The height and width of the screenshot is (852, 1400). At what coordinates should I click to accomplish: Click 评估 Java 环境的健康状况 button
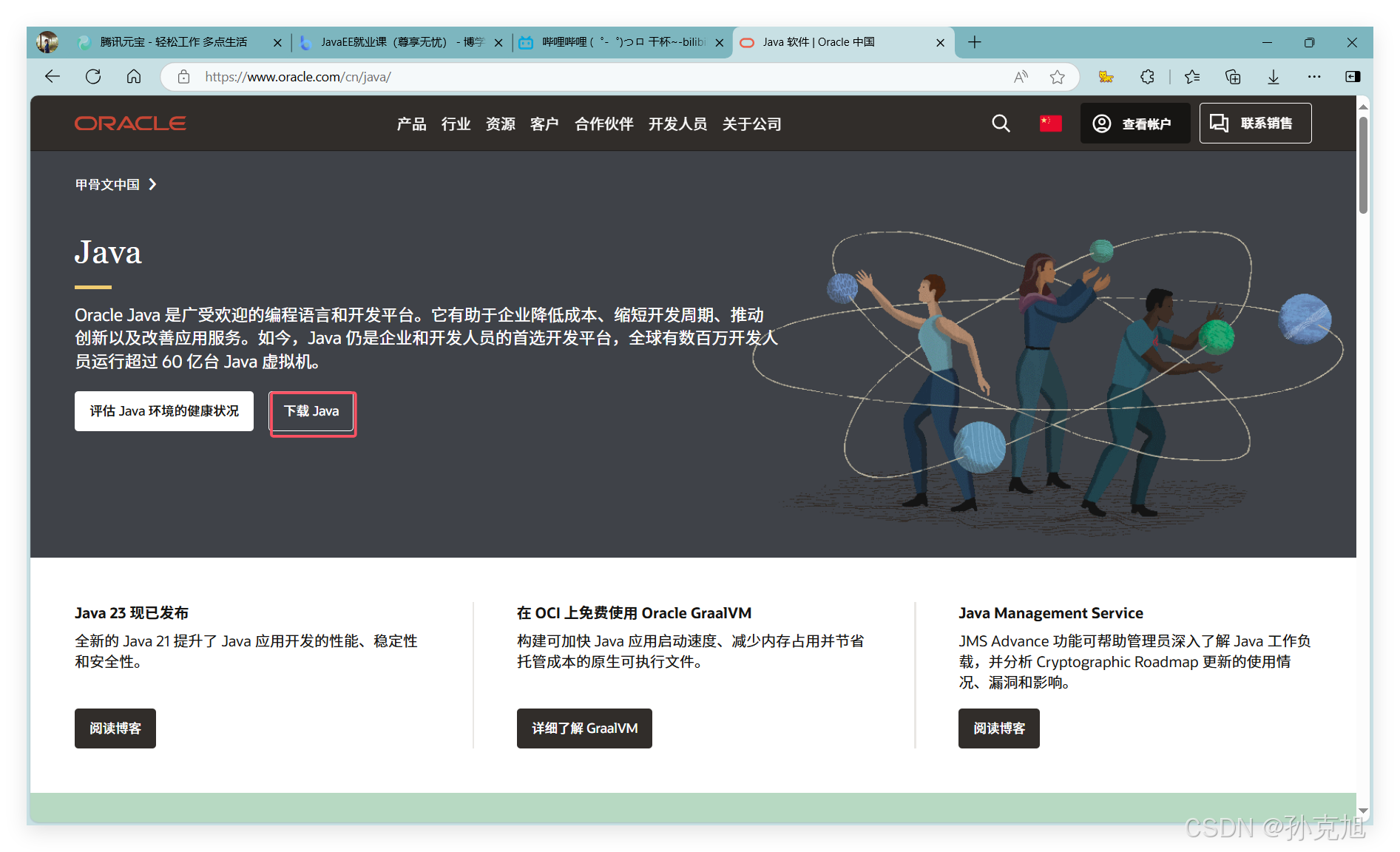point(164,411)
